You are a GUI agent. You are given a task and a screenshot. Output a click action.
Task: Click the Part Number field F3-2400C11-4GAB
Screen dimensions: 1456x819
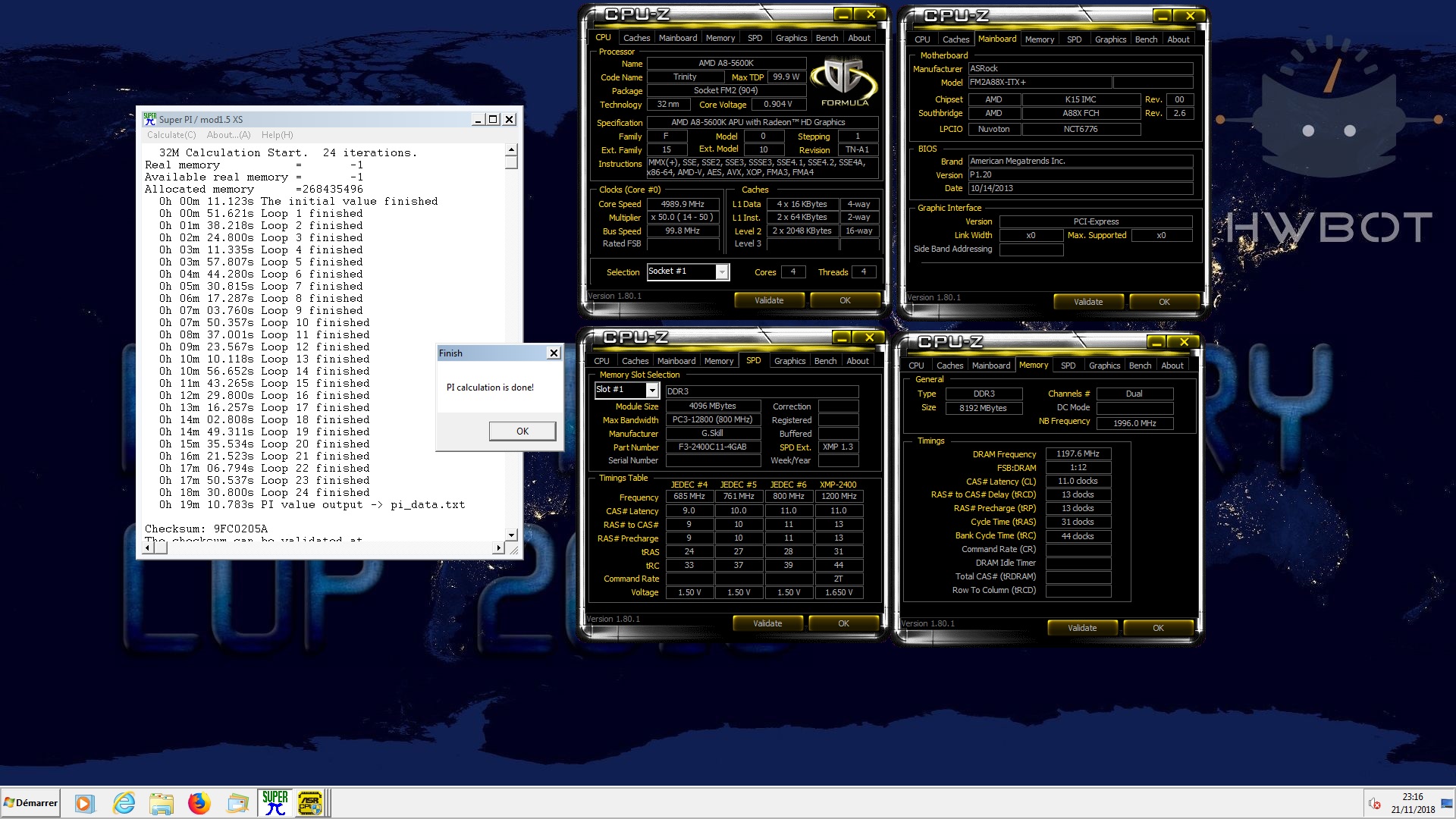(x=712, y=447)
